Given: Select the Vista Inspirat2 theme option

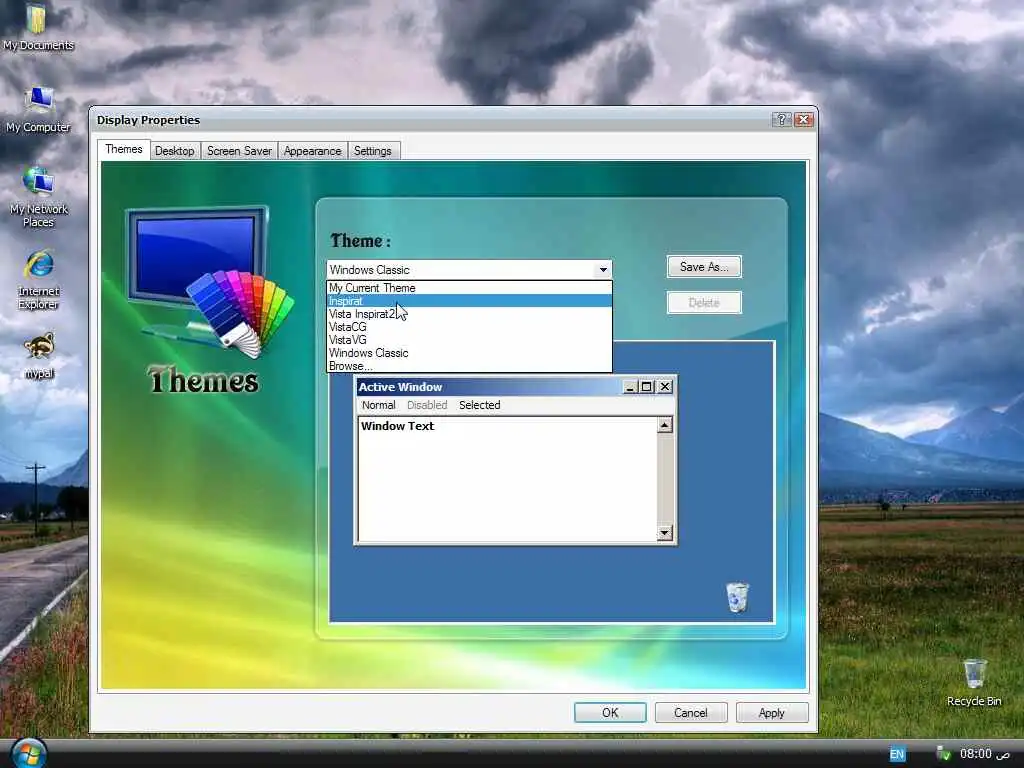Looking at the screenshot, I should coord(469,313).
